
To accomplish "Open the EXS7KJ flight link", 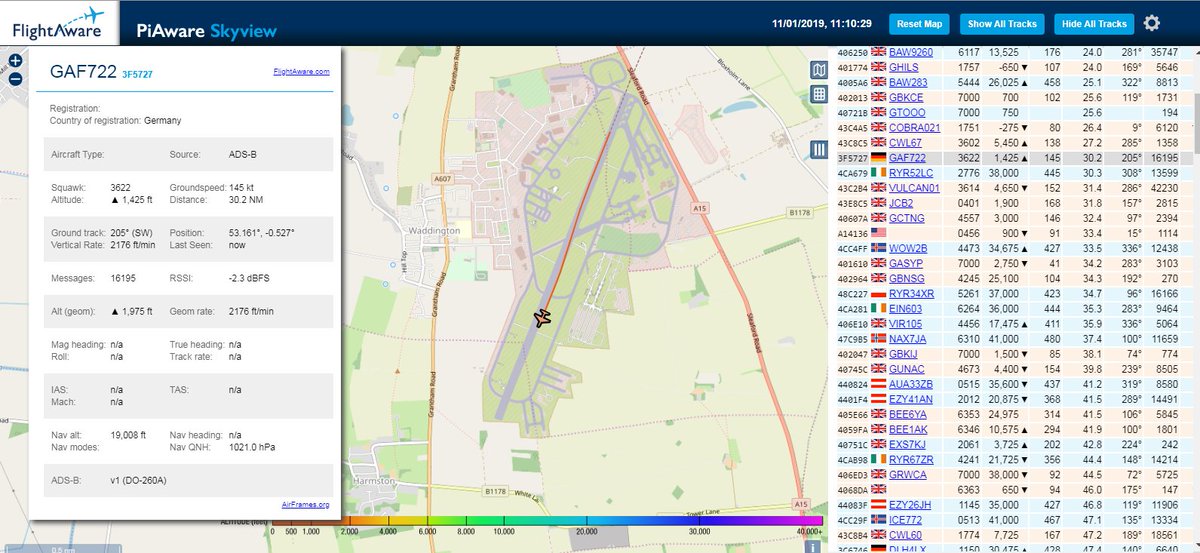I will [908, 445].
